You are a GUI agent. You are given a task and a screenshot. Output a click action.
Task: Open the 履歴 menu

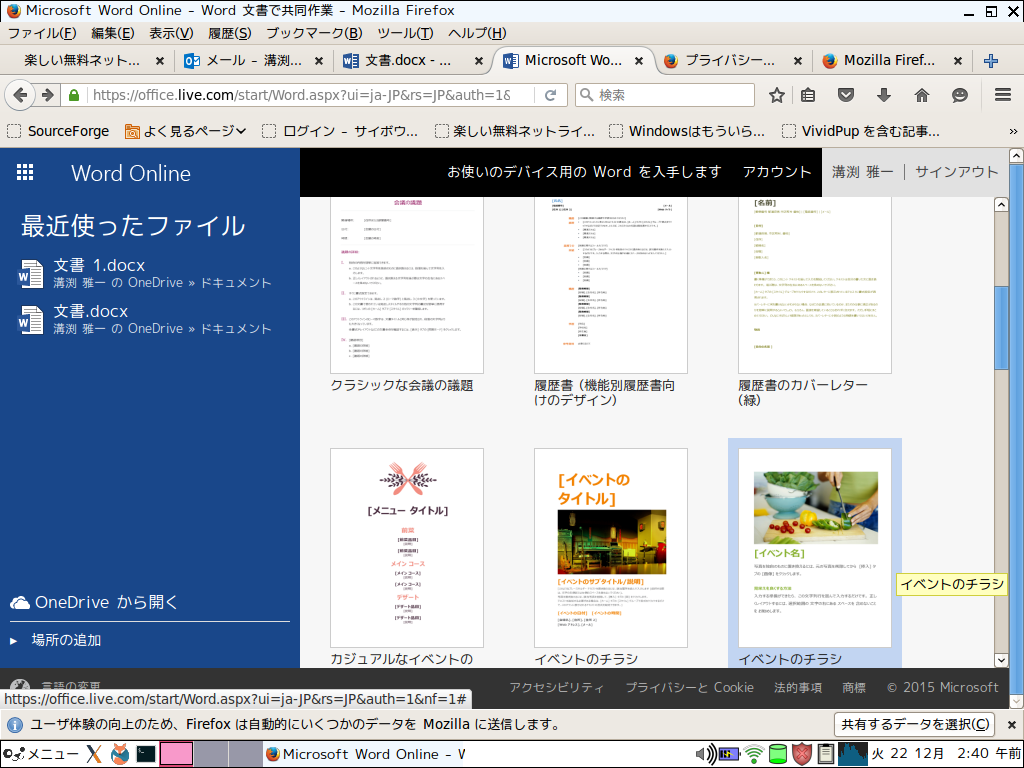point(229,33)
